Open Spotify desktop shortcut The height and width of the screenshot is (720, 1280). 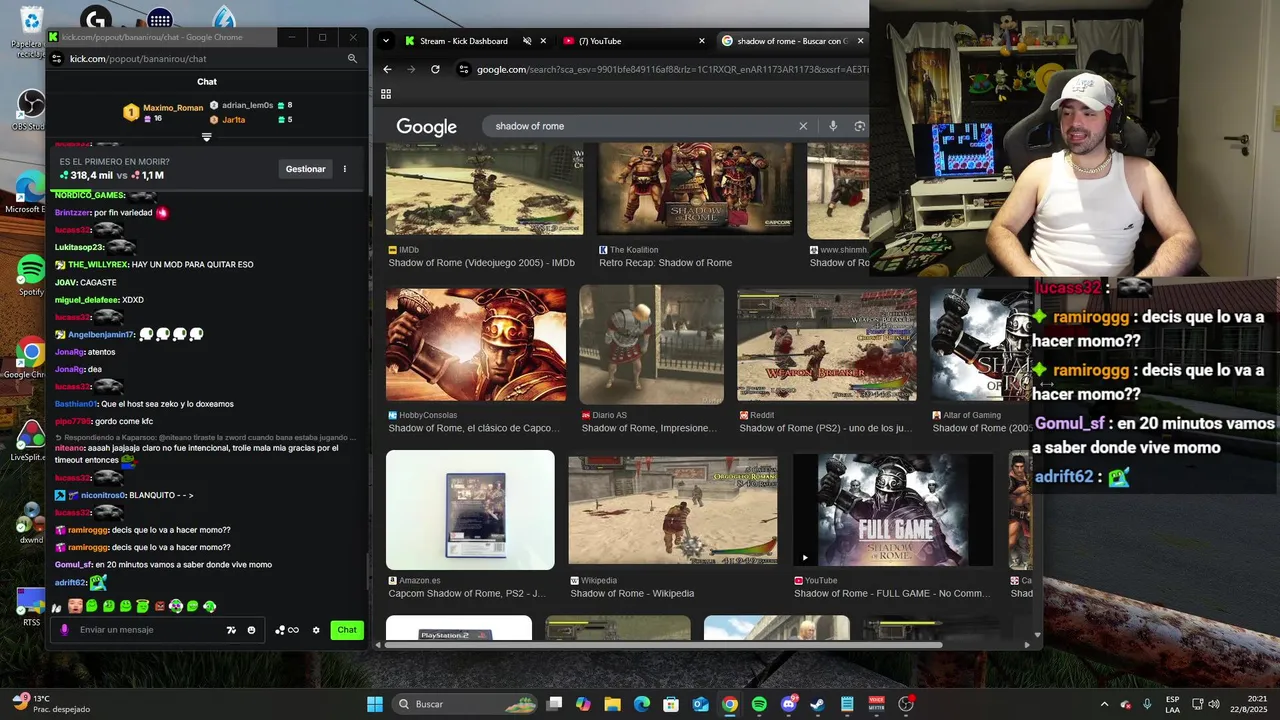point(31,275)
